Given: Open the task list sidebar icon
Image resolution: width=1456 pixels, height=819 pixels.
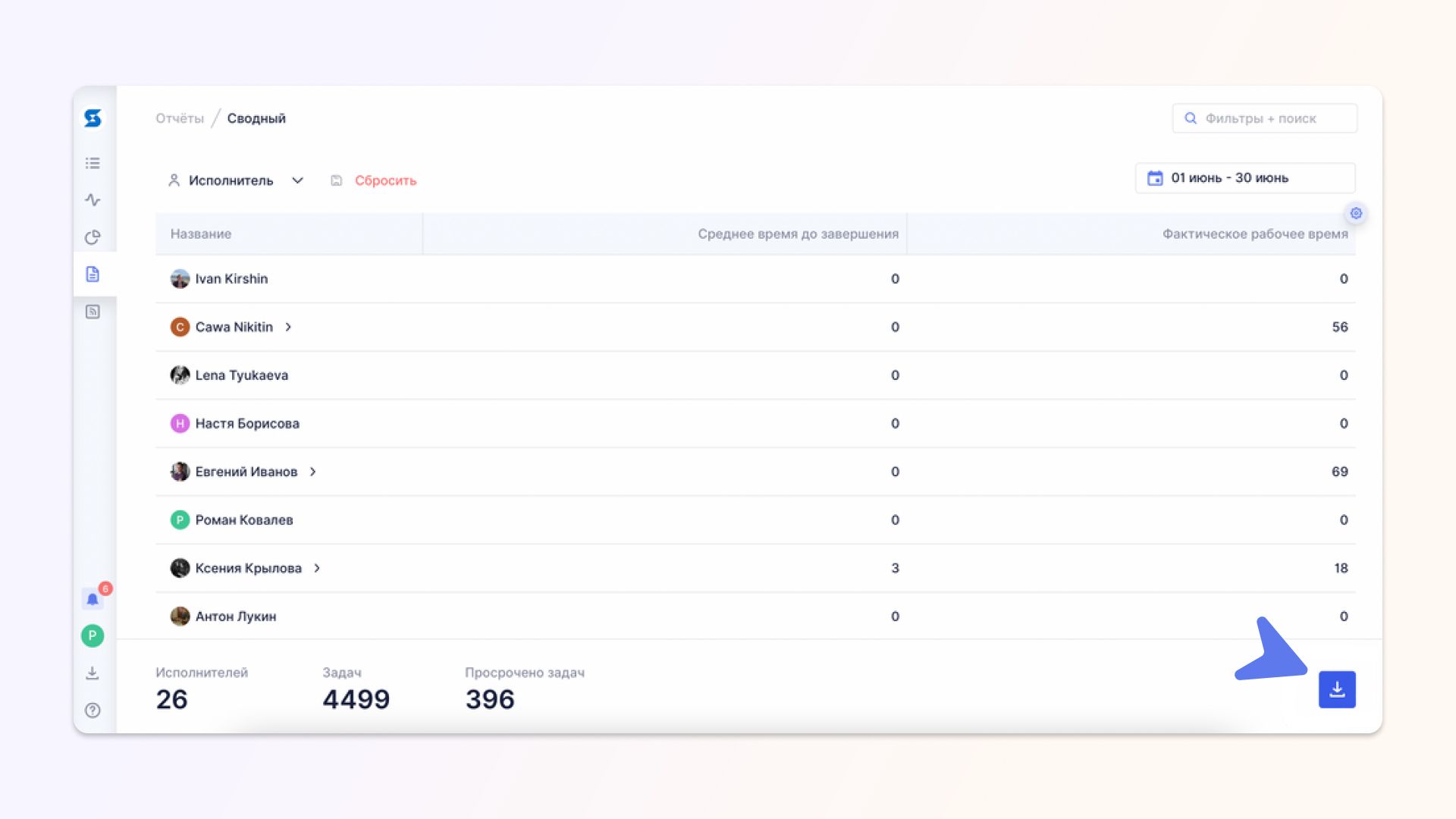Looking at the screenshot, I should (93, 163).
